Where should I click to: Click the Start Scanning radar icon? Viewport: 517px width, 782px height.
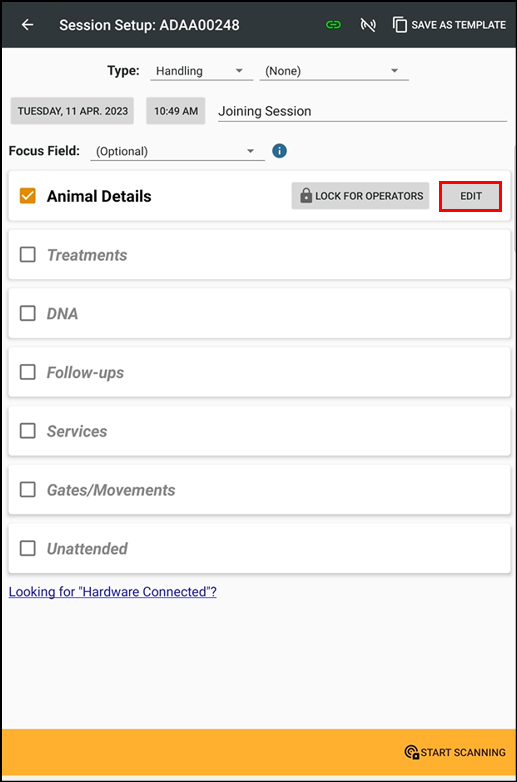(411, 752)
